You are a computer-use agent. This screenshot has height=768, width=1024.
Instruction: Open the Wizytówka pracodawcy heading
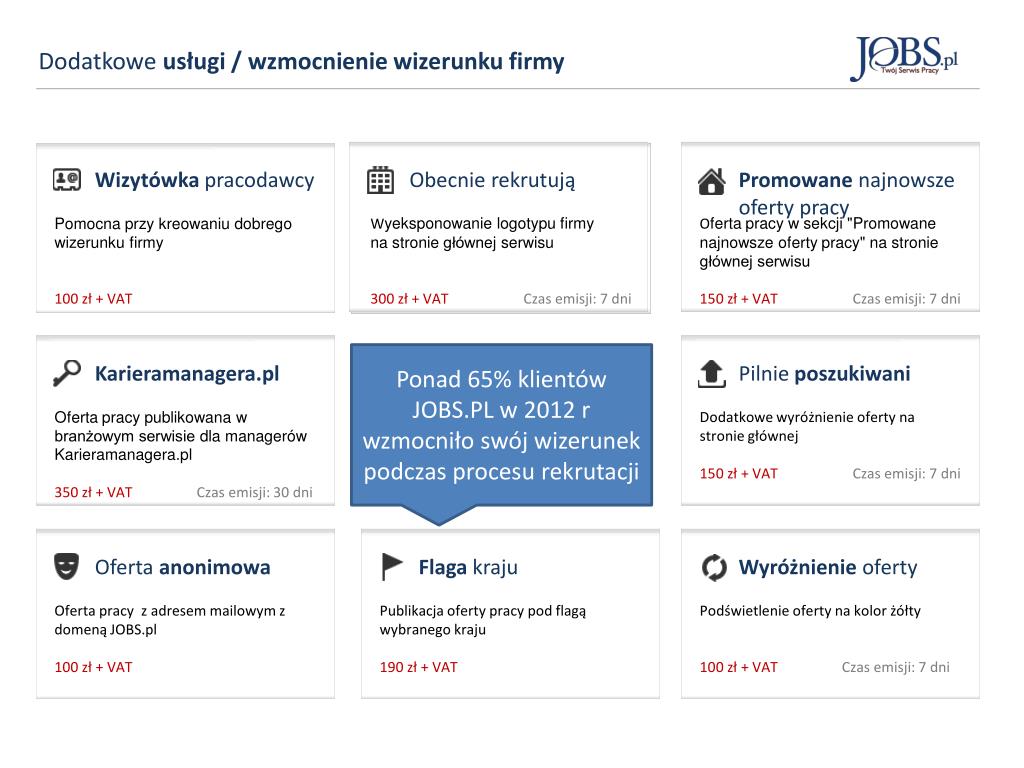click(204, 181)
